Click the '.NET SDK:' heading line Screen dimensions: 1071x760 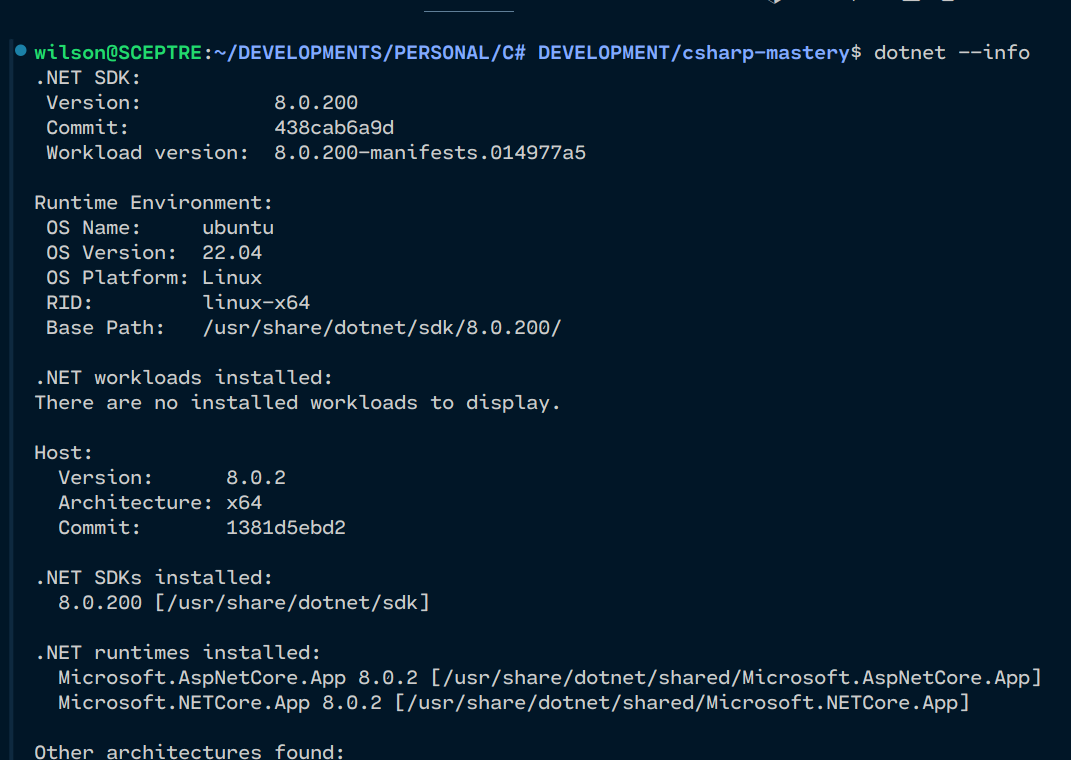87,78
